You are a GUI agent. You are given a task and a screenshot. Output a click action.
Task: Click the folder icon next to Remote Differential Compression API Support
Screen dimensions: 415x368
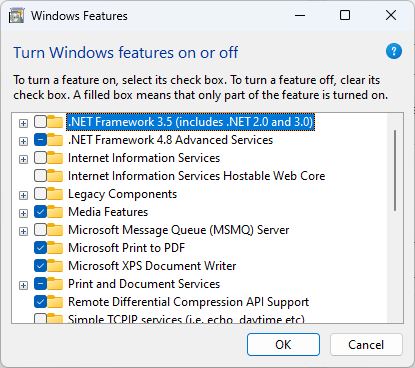click(x=55, y=302)
